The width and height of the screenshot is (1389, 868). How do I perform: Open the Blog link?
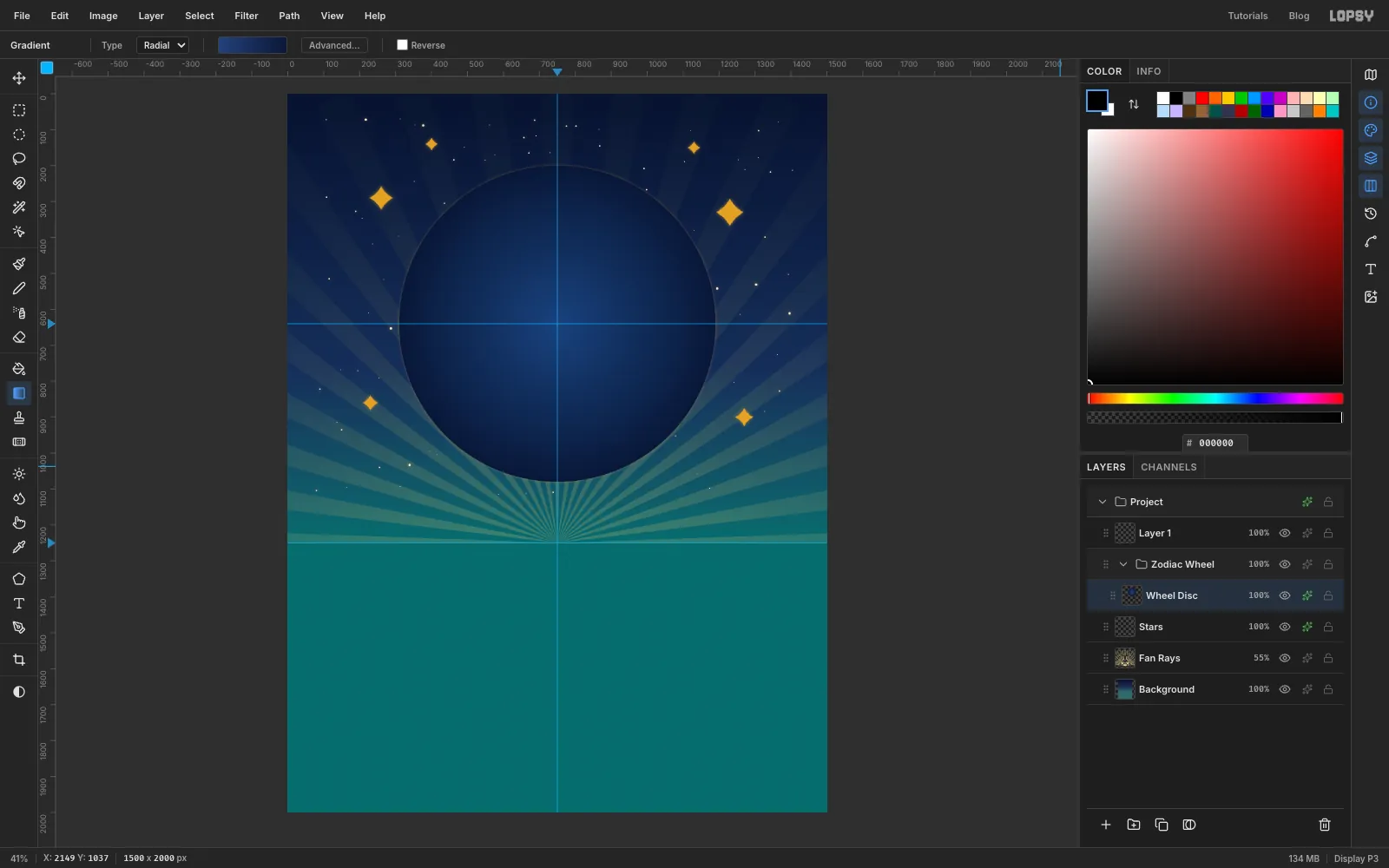coord(1299,16)
